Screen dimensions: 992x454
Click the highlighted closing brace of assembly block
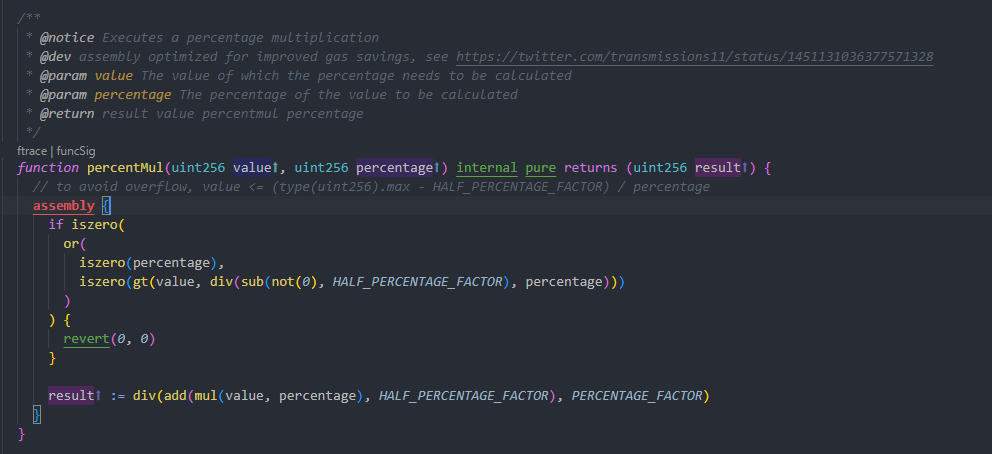(x=37, y=415)
